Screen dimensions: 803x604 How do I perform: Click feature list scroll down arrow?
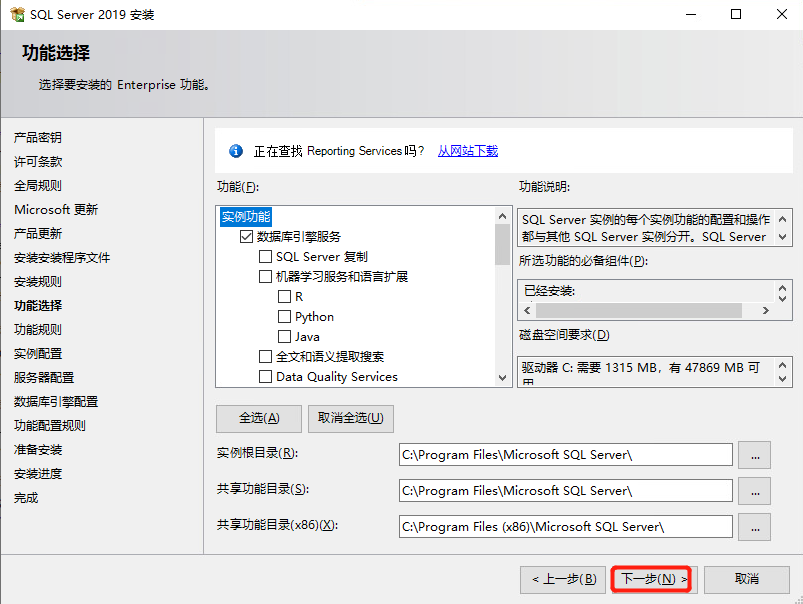502,378
